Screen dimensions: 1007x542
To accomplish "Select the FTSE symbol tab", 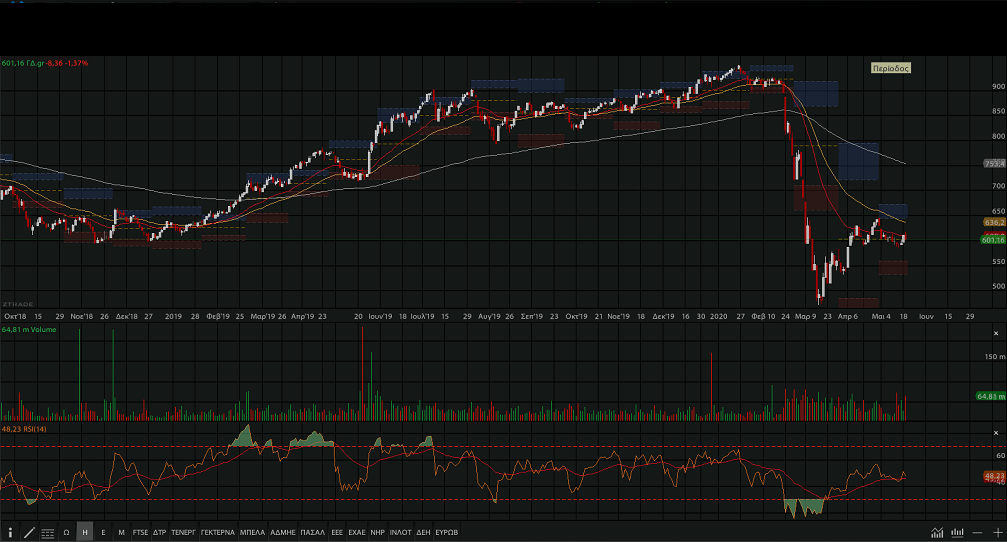I will pos(140,532).
